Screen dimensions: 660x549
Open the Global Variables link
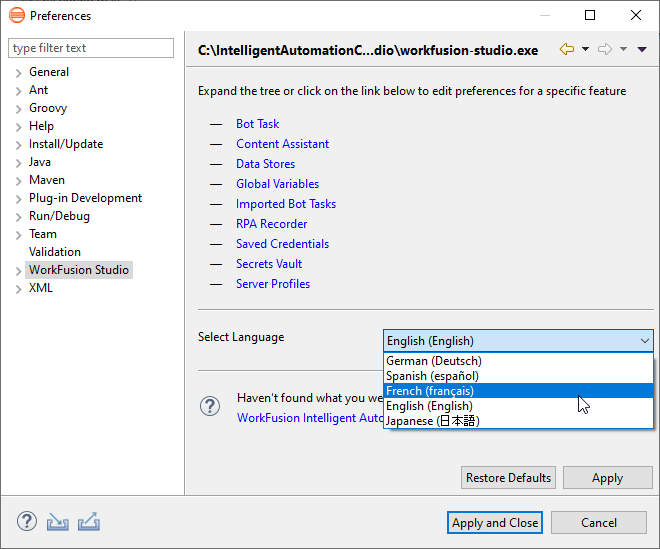277,184
